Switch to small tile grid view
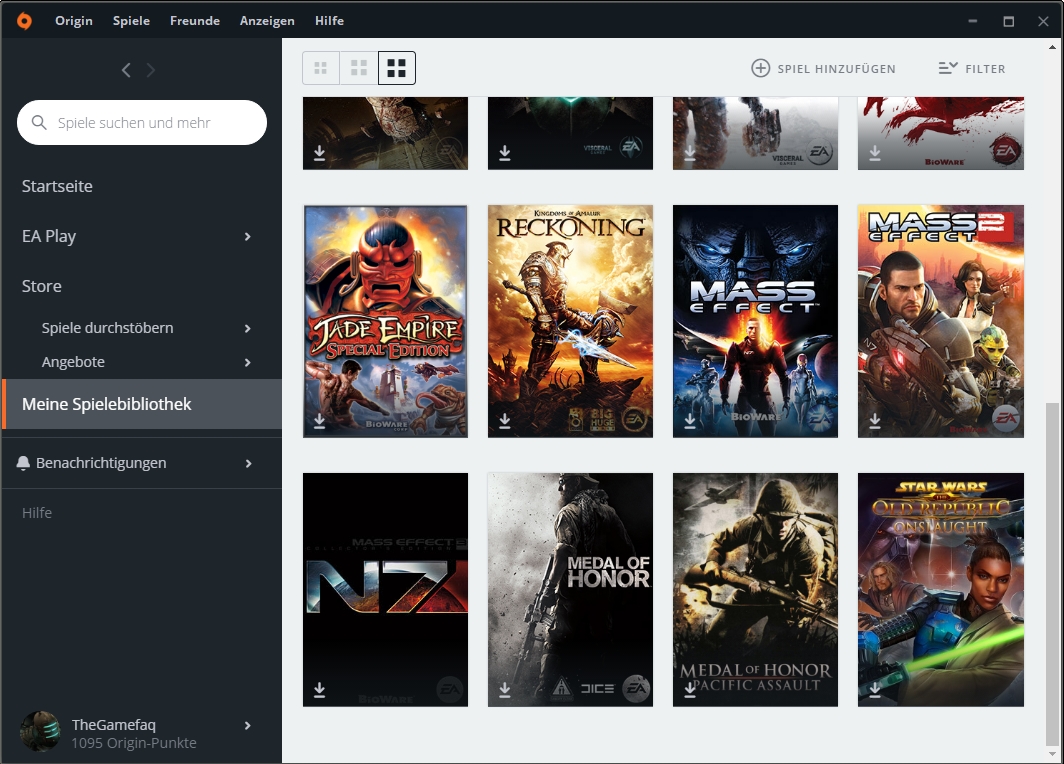The width and height of the screenshot is (1064, 764). pyautogui.click(x=321, y=68)
